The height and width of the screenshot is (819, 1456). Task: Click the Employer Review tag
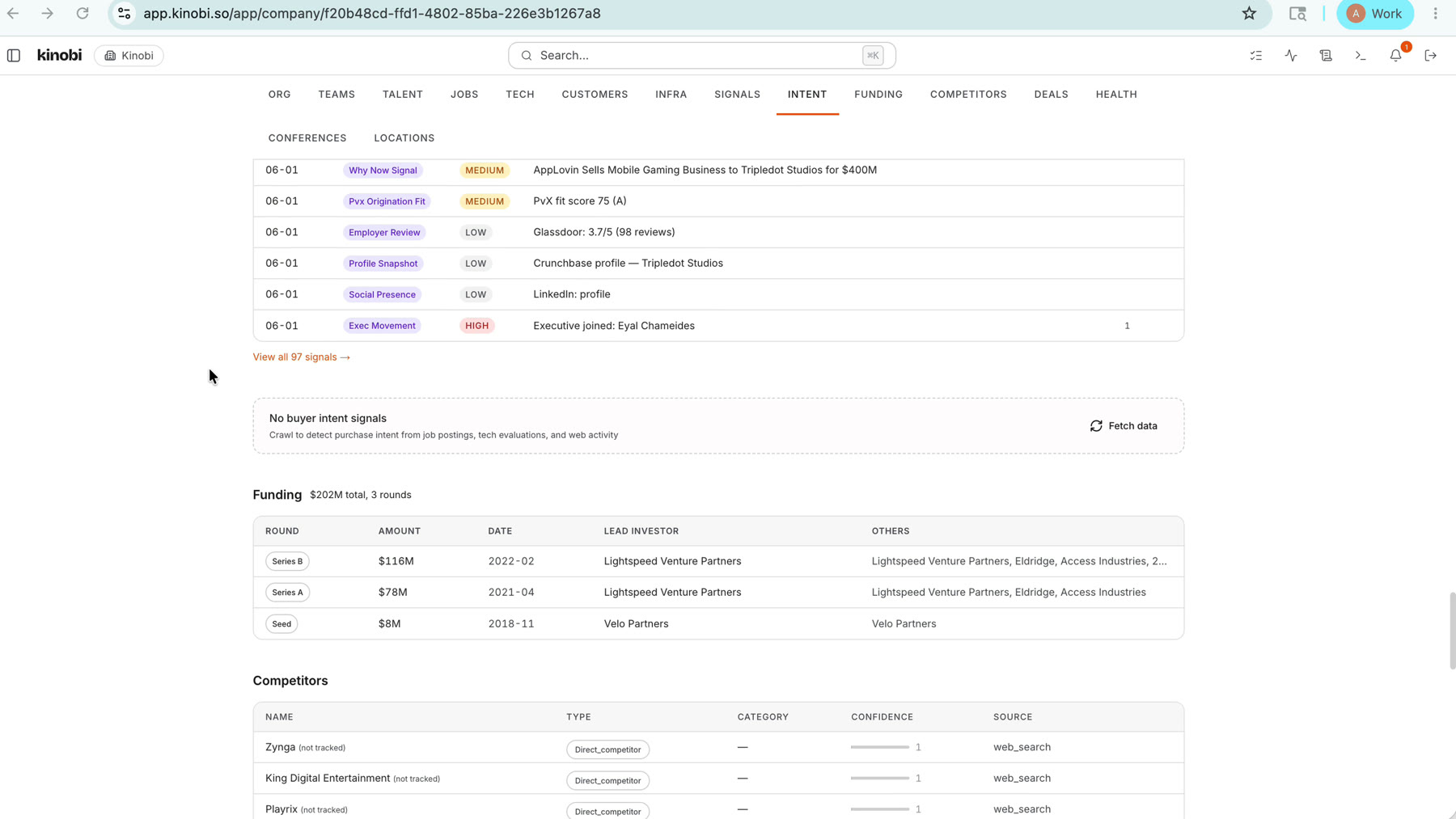(x=384, y=233)
